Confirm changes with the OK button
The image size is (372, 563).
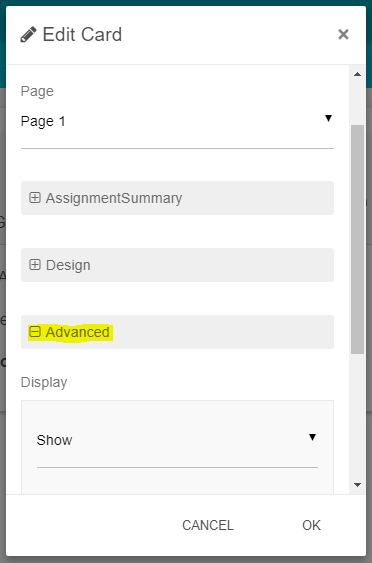[311, 525]
